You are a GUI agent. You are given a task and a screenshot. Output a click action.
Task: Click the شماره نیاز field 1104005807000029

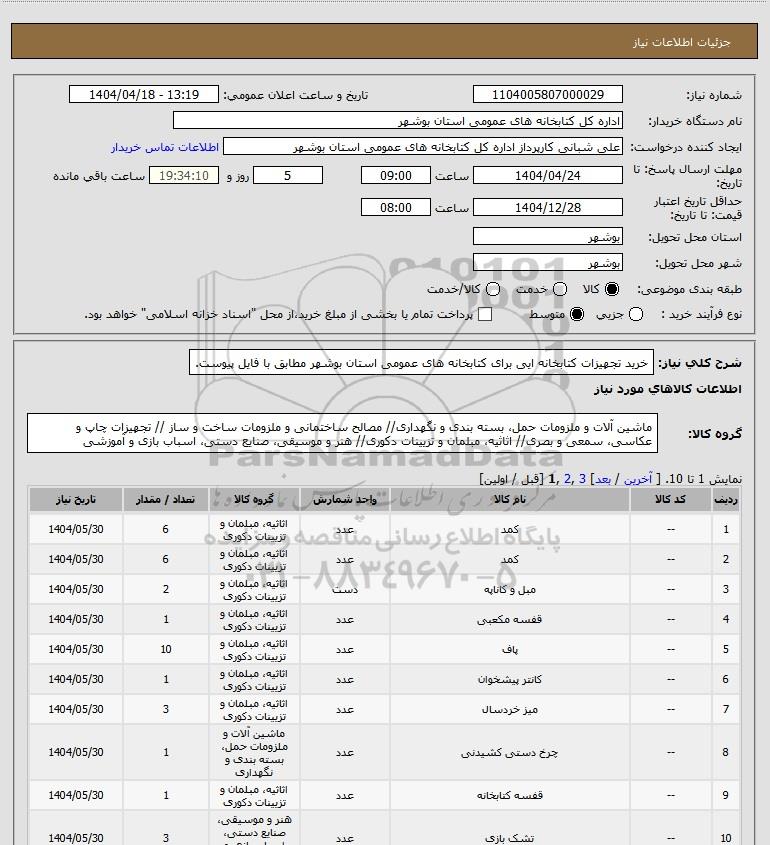tap(547, 94)
